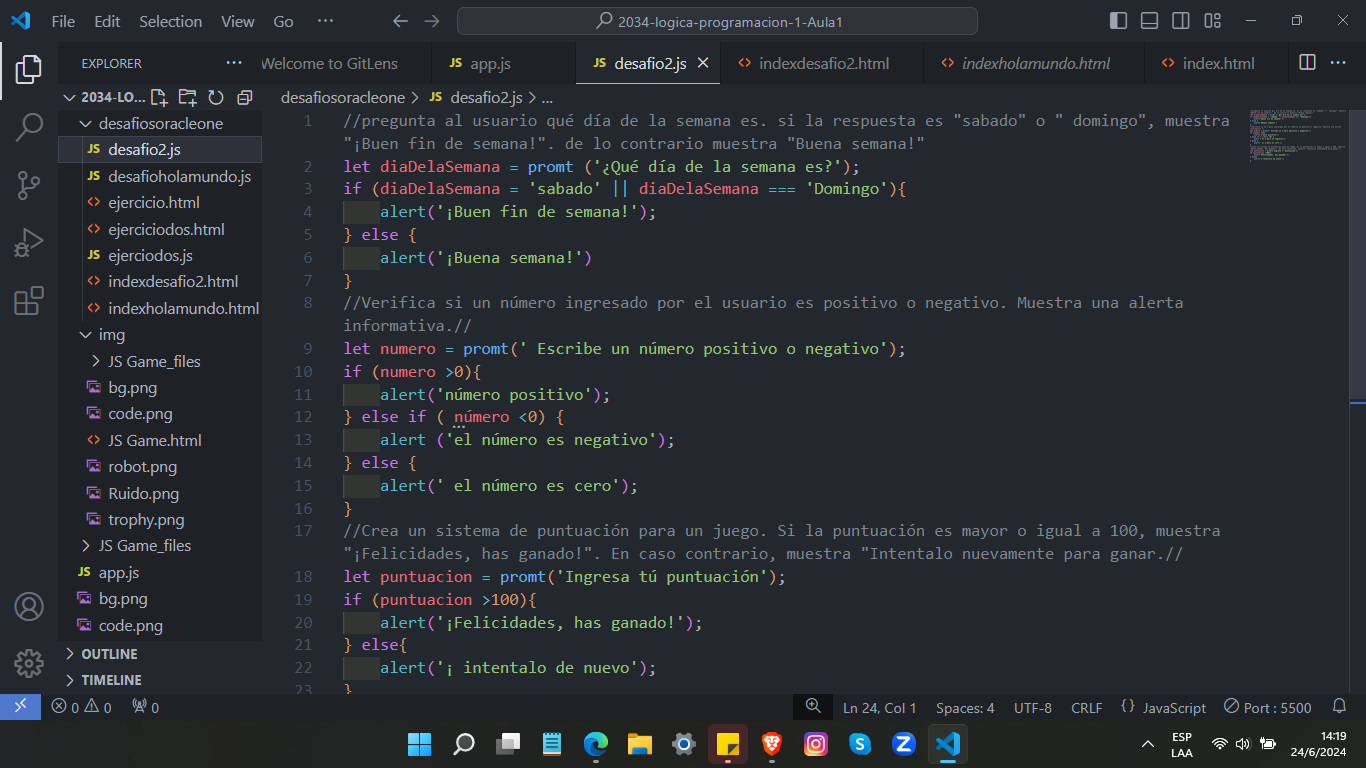The image size is (1366, 768).
Task: Open the Source Control view
Action: click(29, 185)
